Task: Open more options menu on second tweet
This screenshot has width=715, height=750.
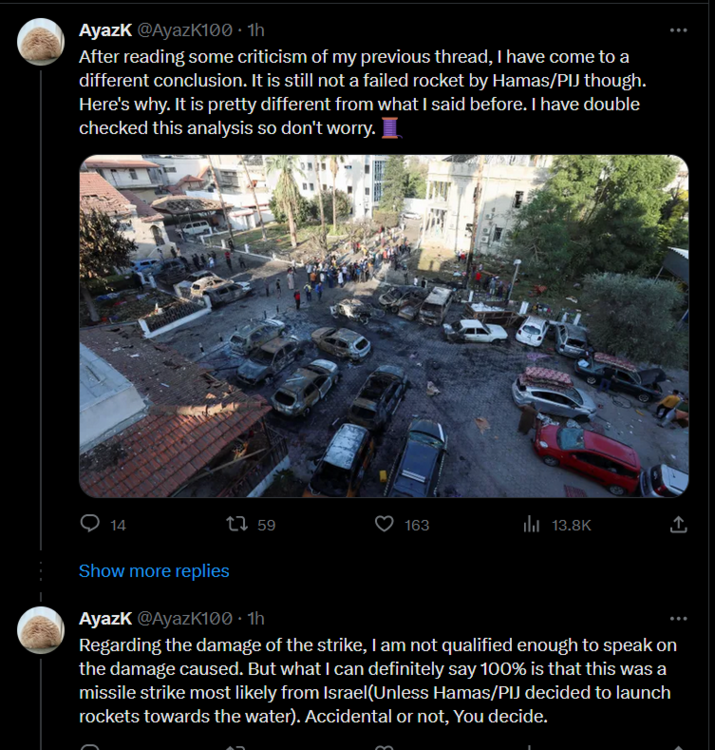Action: tap(678, 618)
